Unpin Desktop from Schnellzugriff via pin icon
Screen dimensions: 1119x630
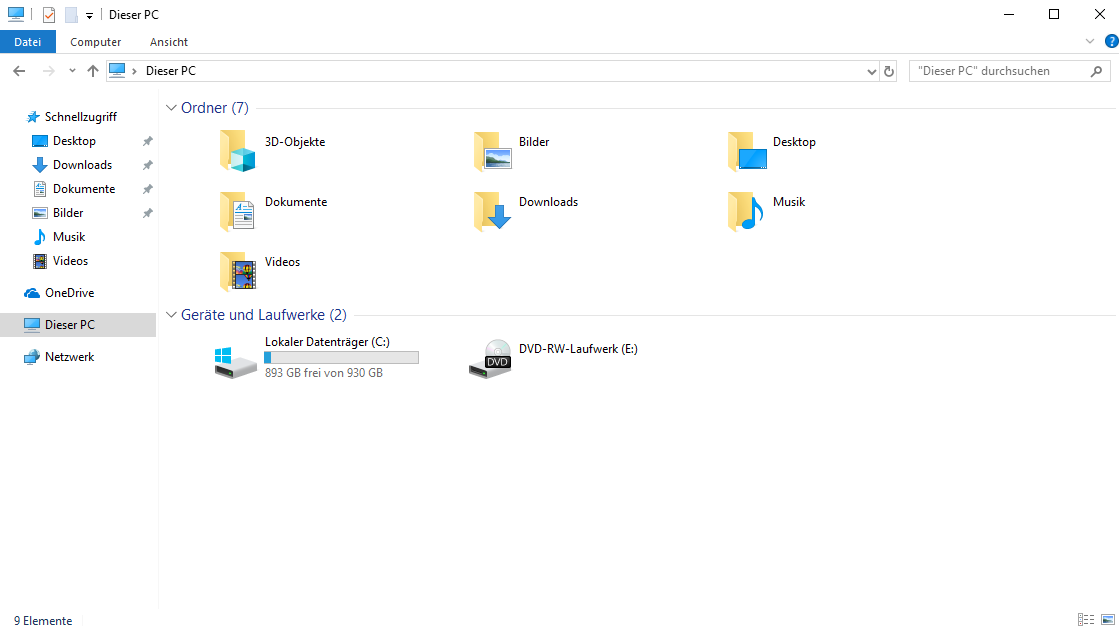point(148,141)
